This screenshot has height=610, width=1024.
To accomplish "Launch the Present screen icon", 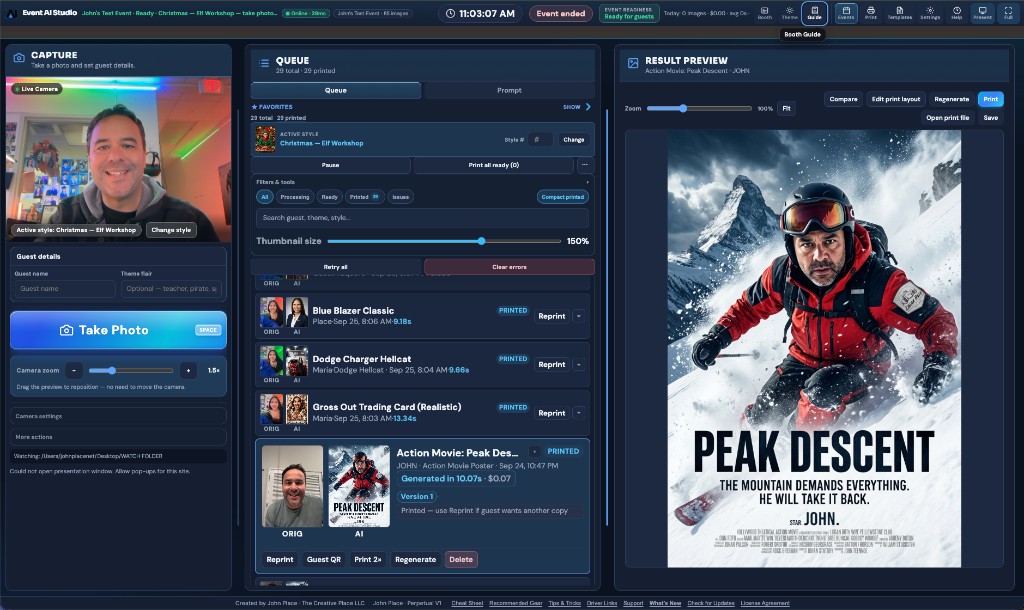I will pyautogui.click(x=982, y=13).
